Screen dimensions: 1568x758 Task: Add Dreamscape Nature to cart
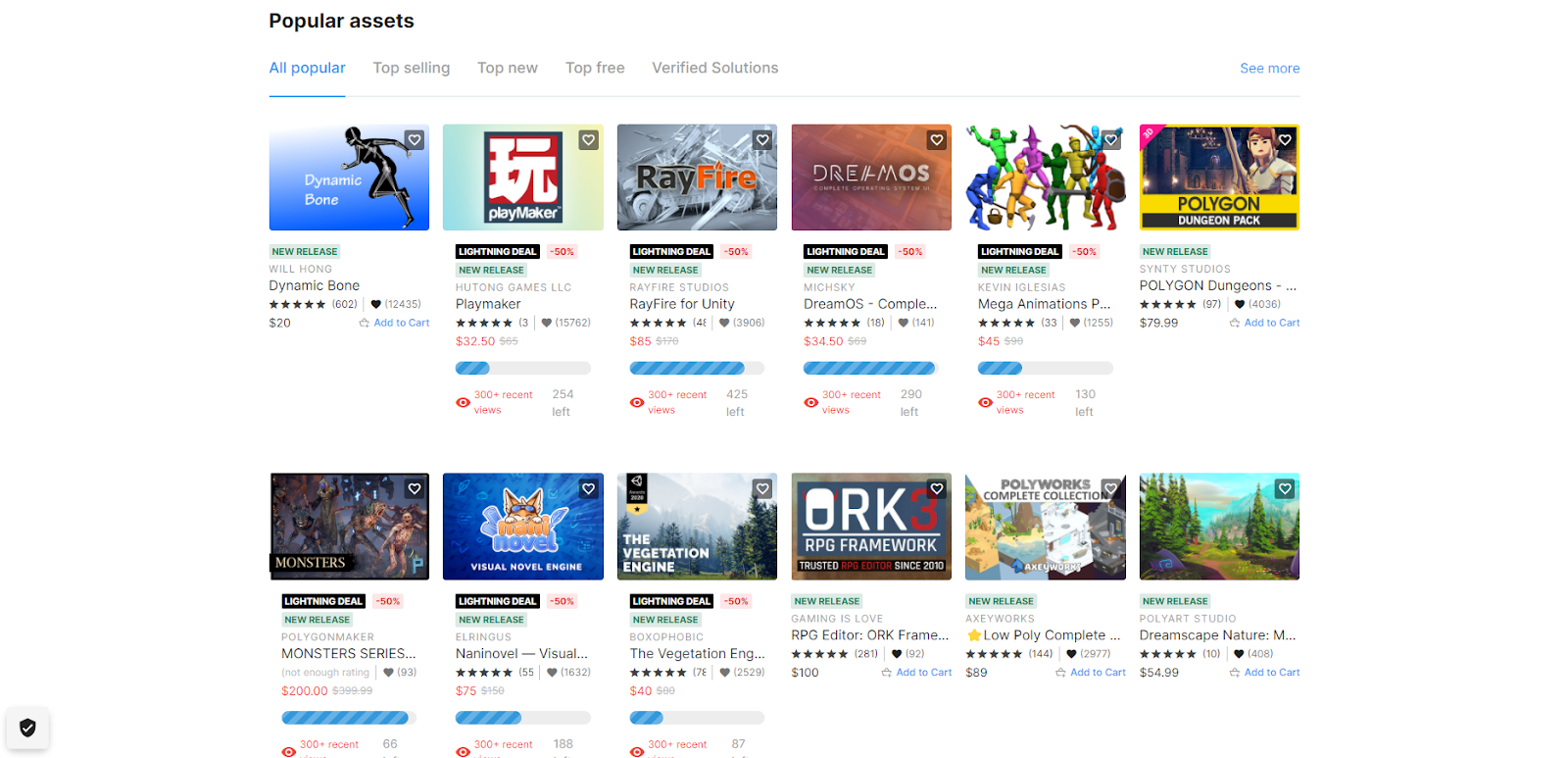tap(1264, 673)
